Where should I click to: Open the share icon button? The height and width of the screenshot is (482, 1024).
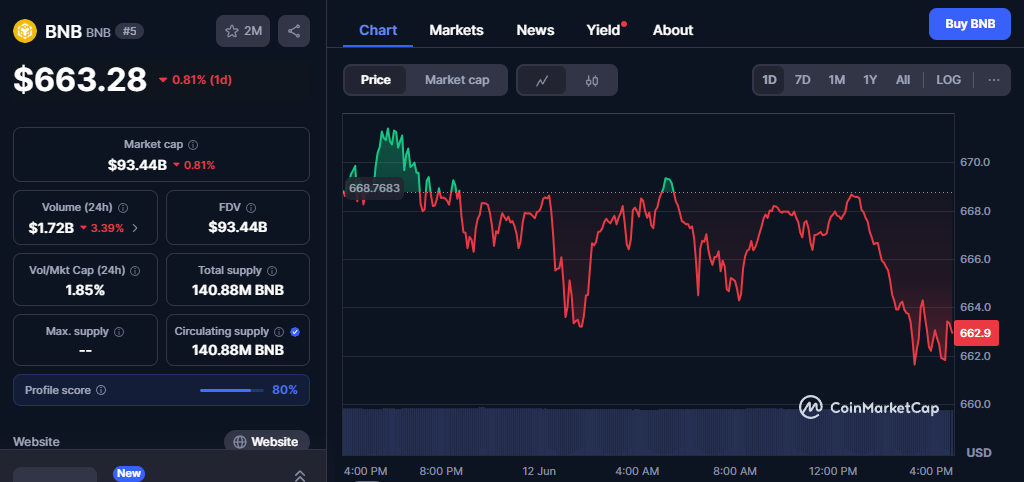(294, 31)
